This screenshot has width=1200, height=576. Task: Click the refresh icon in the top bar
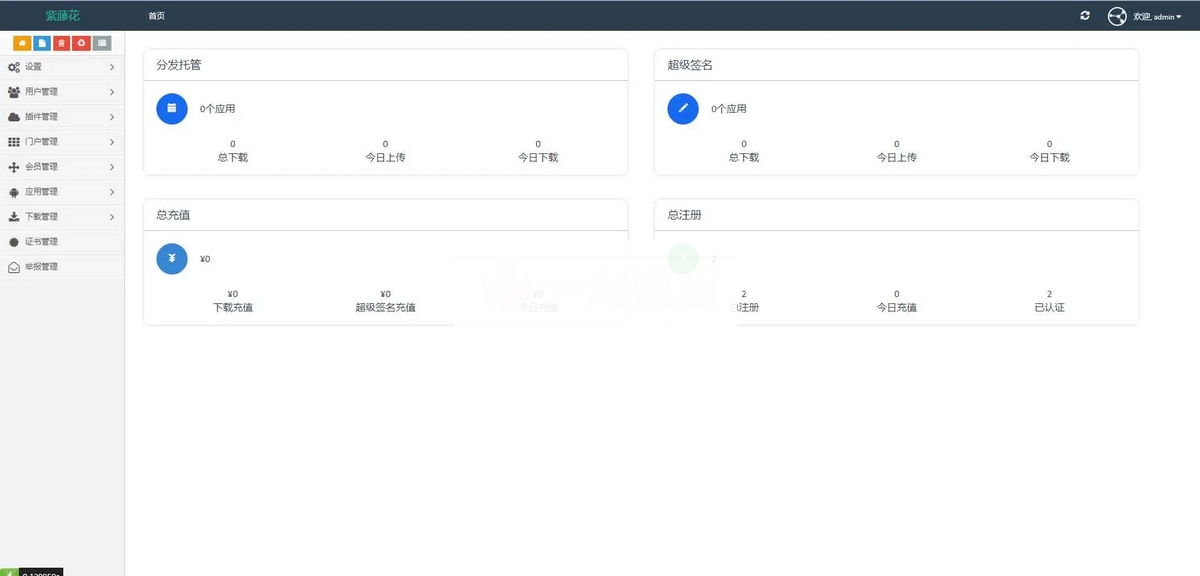pyautogui.click(x=1084, y=15)
